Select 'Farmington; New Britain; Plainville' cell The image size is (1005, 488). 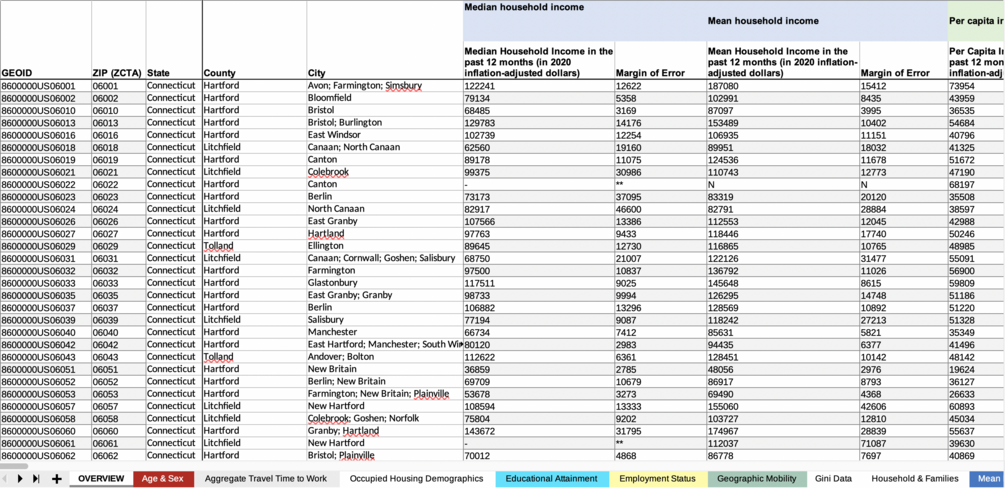click(x=385, y=393)
